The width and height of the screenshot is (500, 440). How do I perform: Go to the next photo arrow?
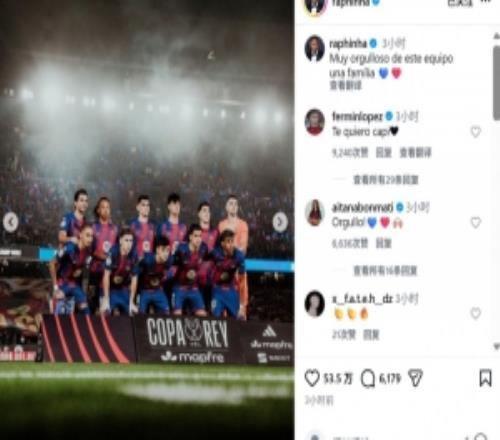click(x=280, y=222)
